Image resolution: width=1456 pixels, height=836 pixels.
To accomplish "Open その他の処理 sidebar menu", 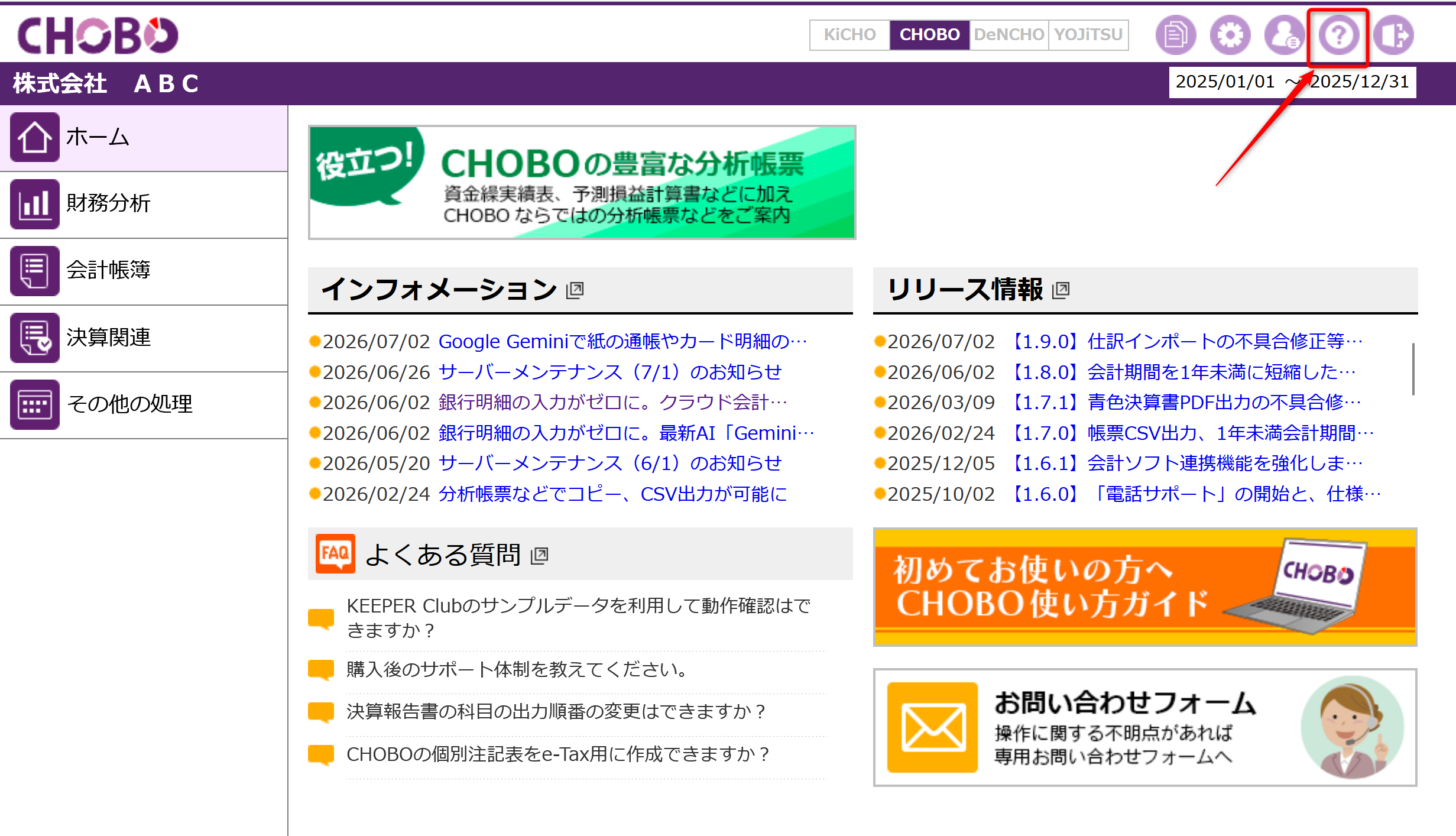I will (x=144, y=406).
